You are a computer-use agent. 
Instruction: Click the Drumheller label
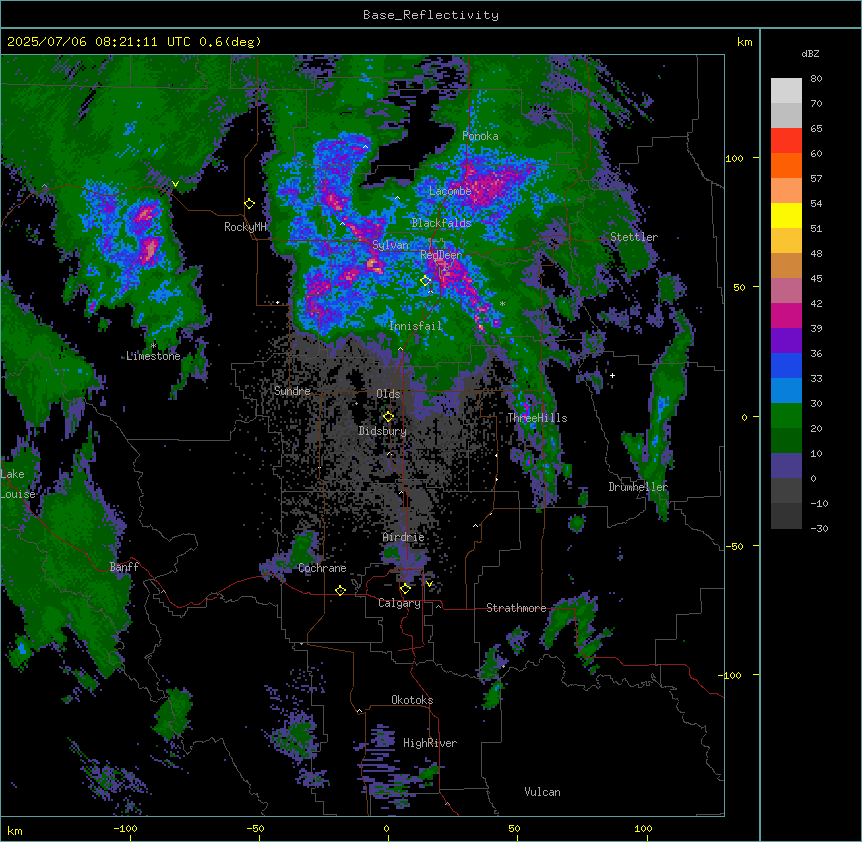[x=638, y=487]
